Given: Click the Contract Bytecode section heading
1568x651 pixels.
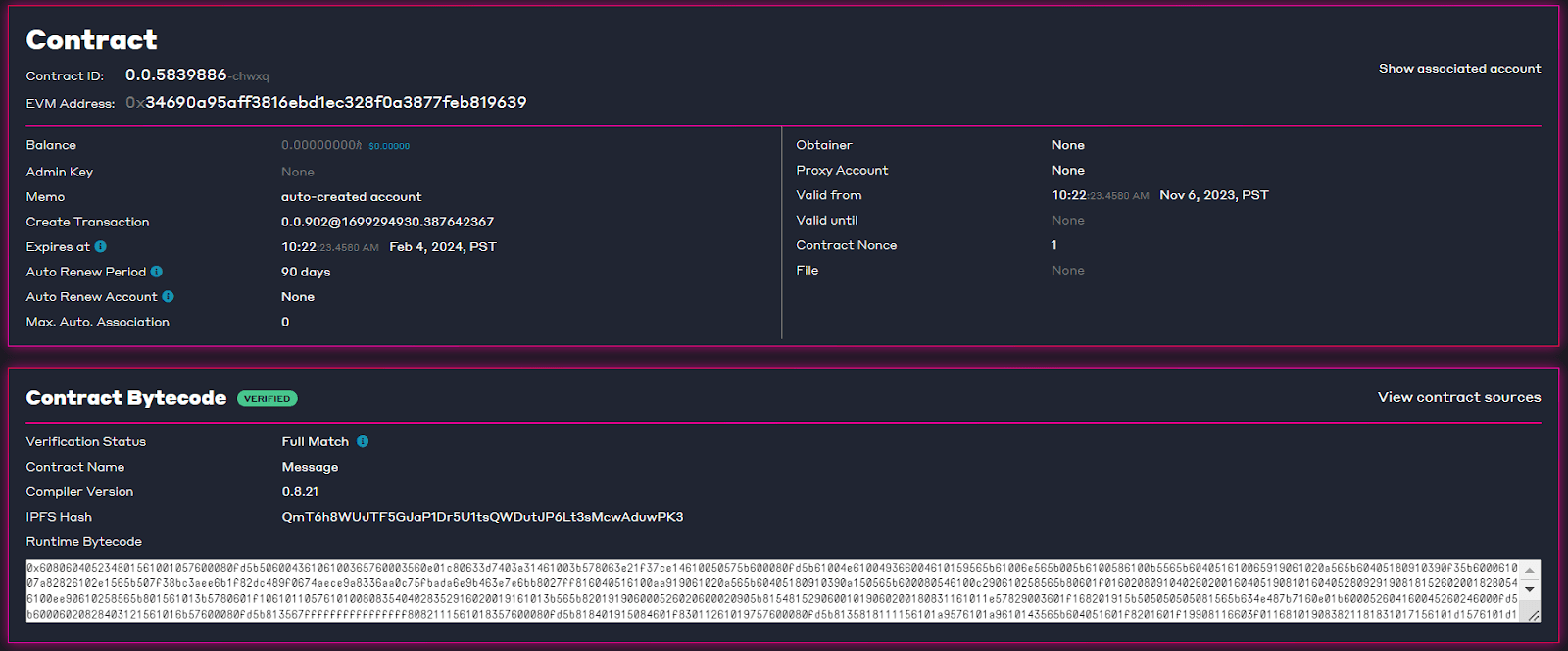Looking at the screenshot, I should tap(126, 398).
